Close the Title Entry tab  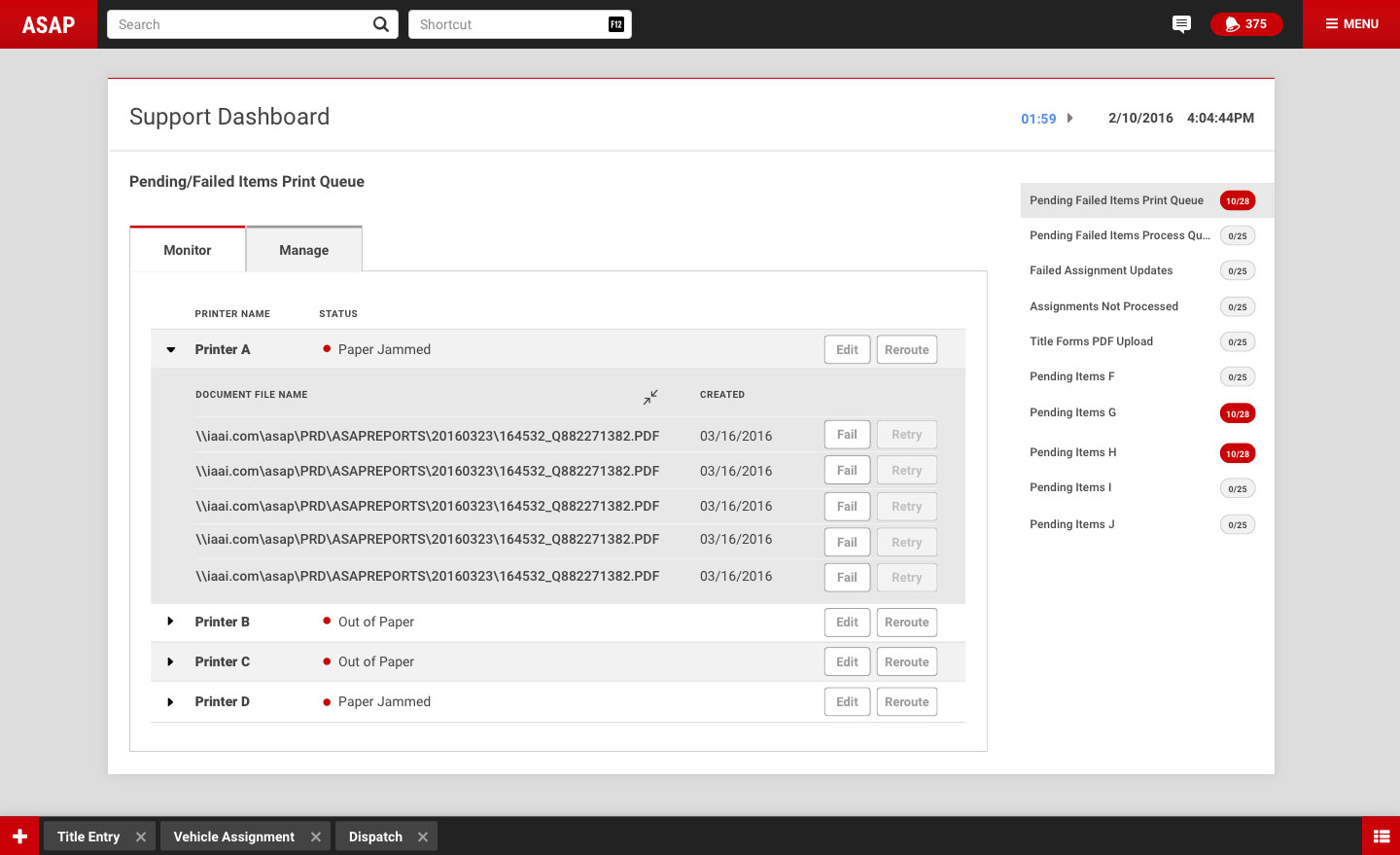pos(141,837)
